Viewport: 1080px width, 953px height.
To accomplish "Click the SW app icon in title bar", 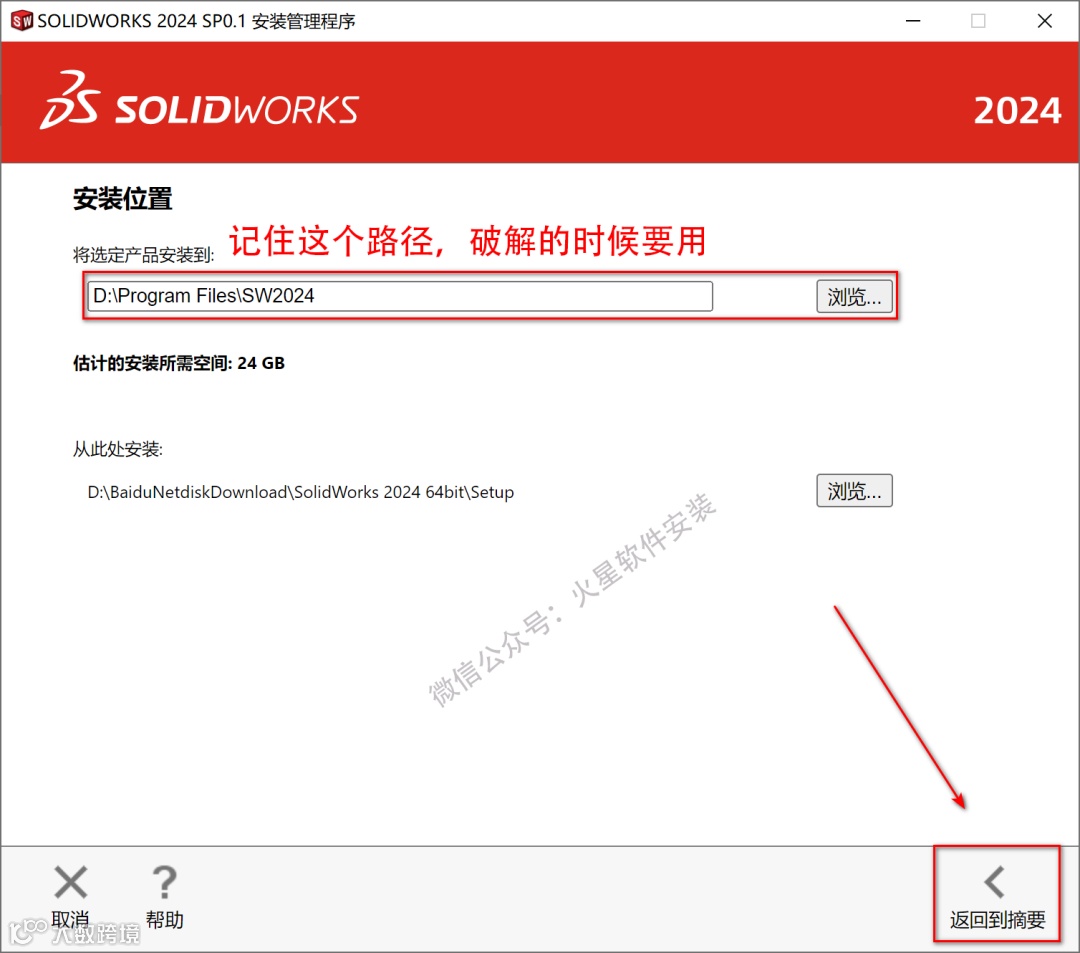I will coord(21,21).
